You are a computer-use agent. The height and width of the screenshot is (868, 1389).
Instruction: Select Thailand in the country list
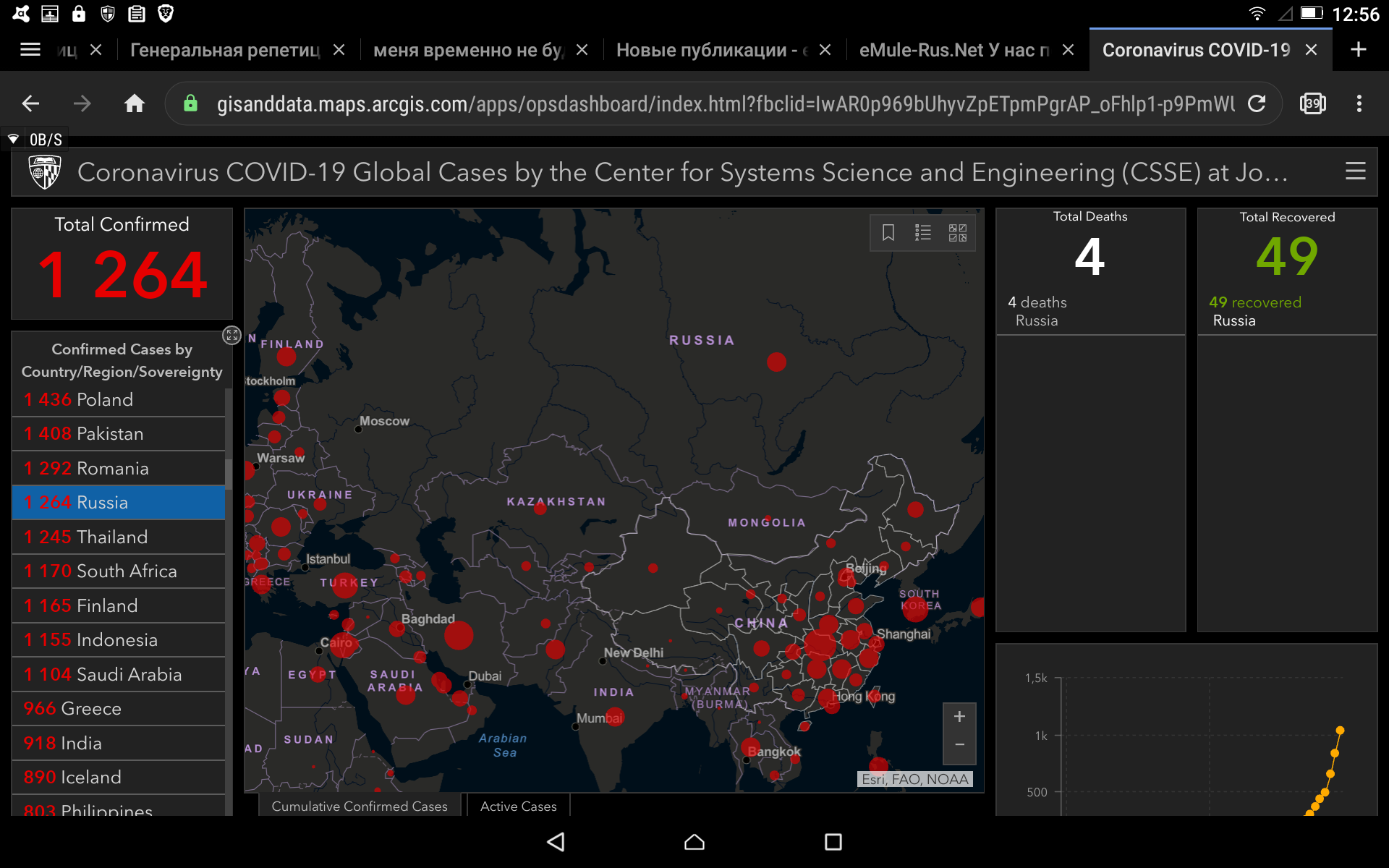[x=119, y=537]
